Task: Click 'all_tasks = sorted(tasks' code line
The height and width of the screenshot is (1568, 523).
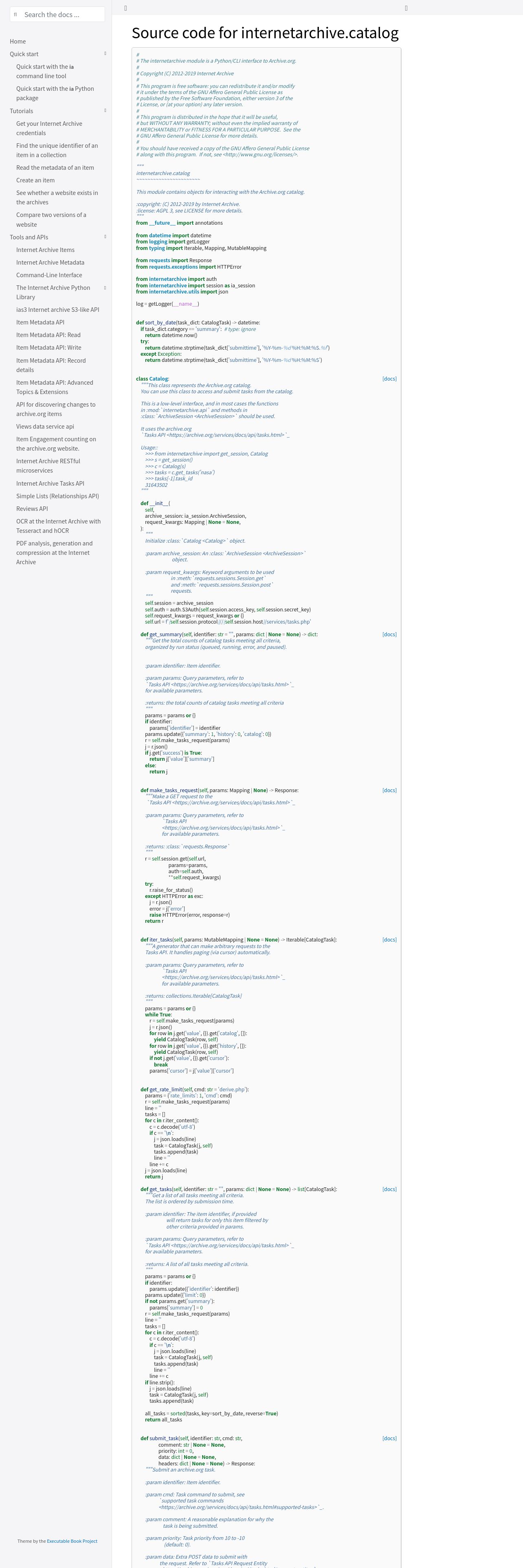Action: tap(211, 1413)
